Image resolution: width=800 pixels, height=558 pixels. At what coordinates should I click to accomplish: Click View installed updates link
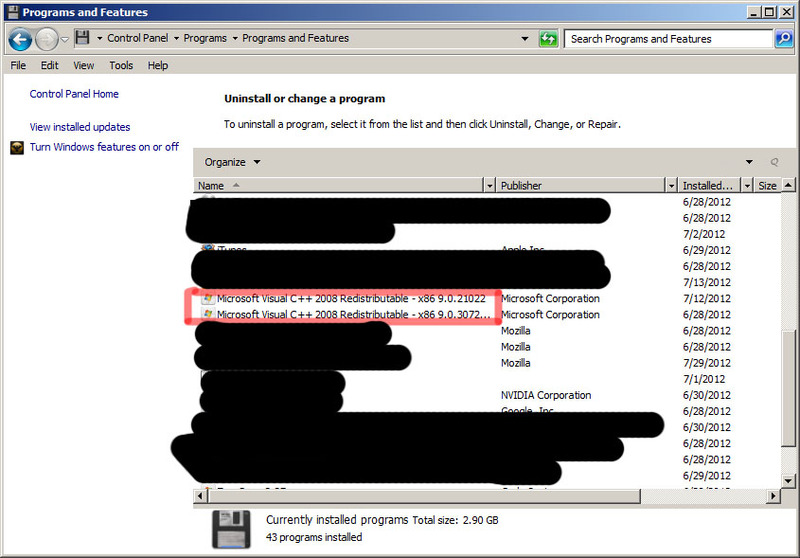coord(80,127)
